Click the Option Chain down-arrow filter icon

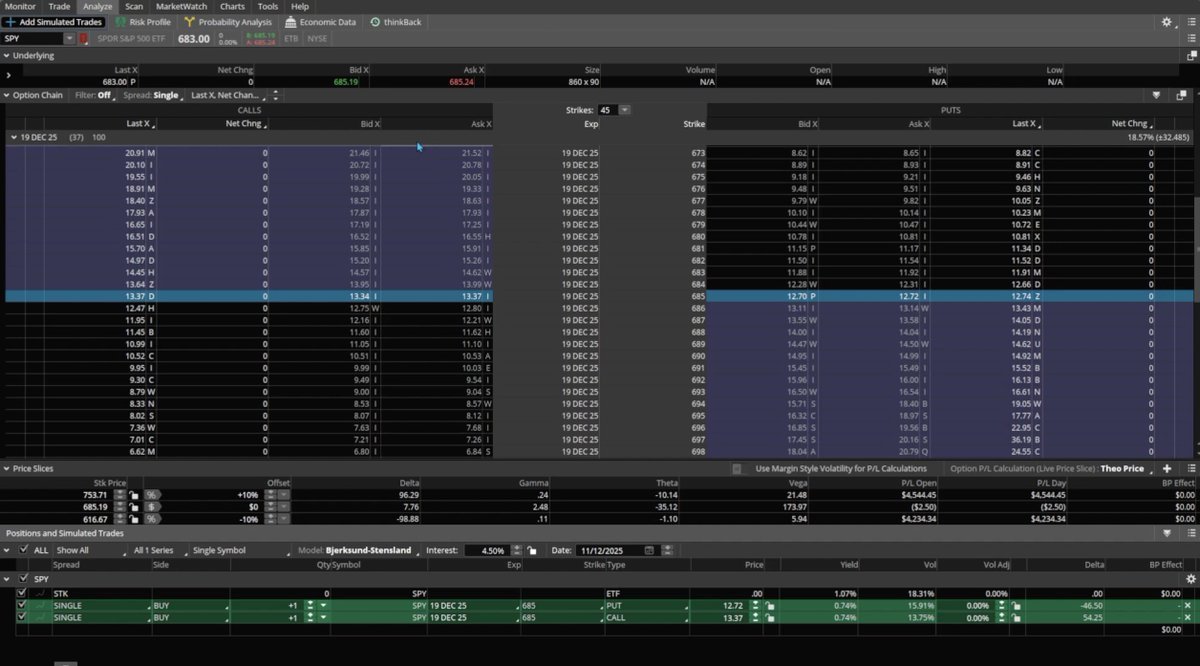pyautogui.click(x=1156, y=96)
